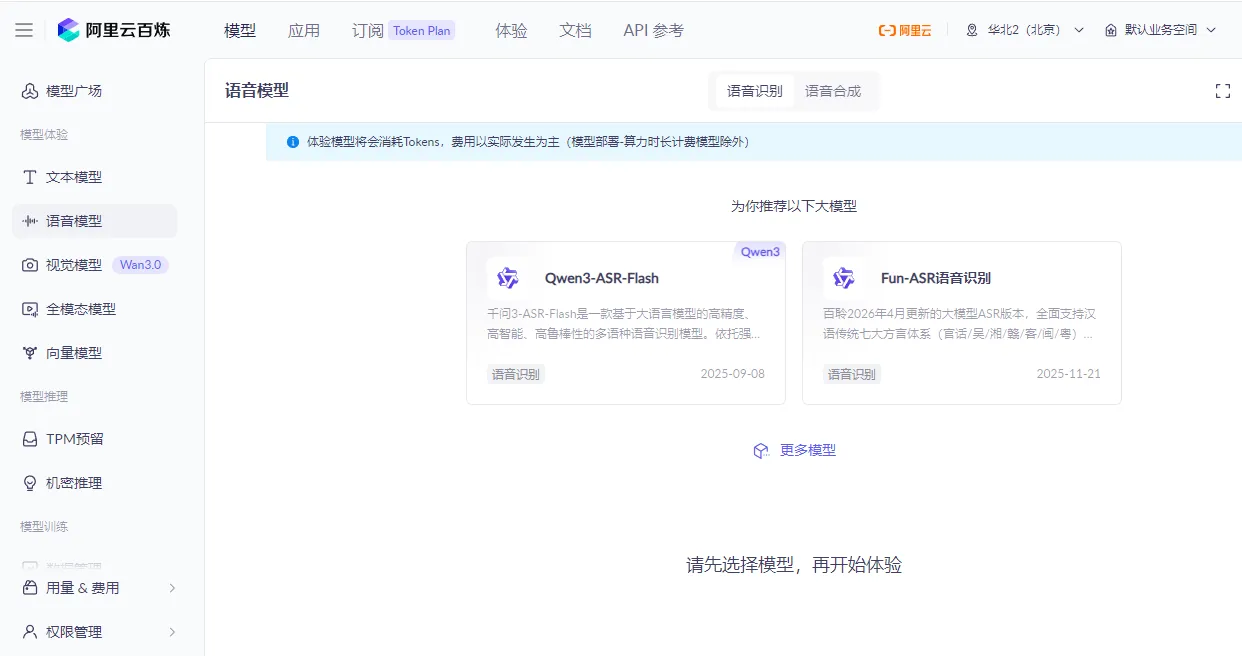Screen dimensions: 1242x656
Task: Click the 更多模型 link
Action: coord(808,451)
